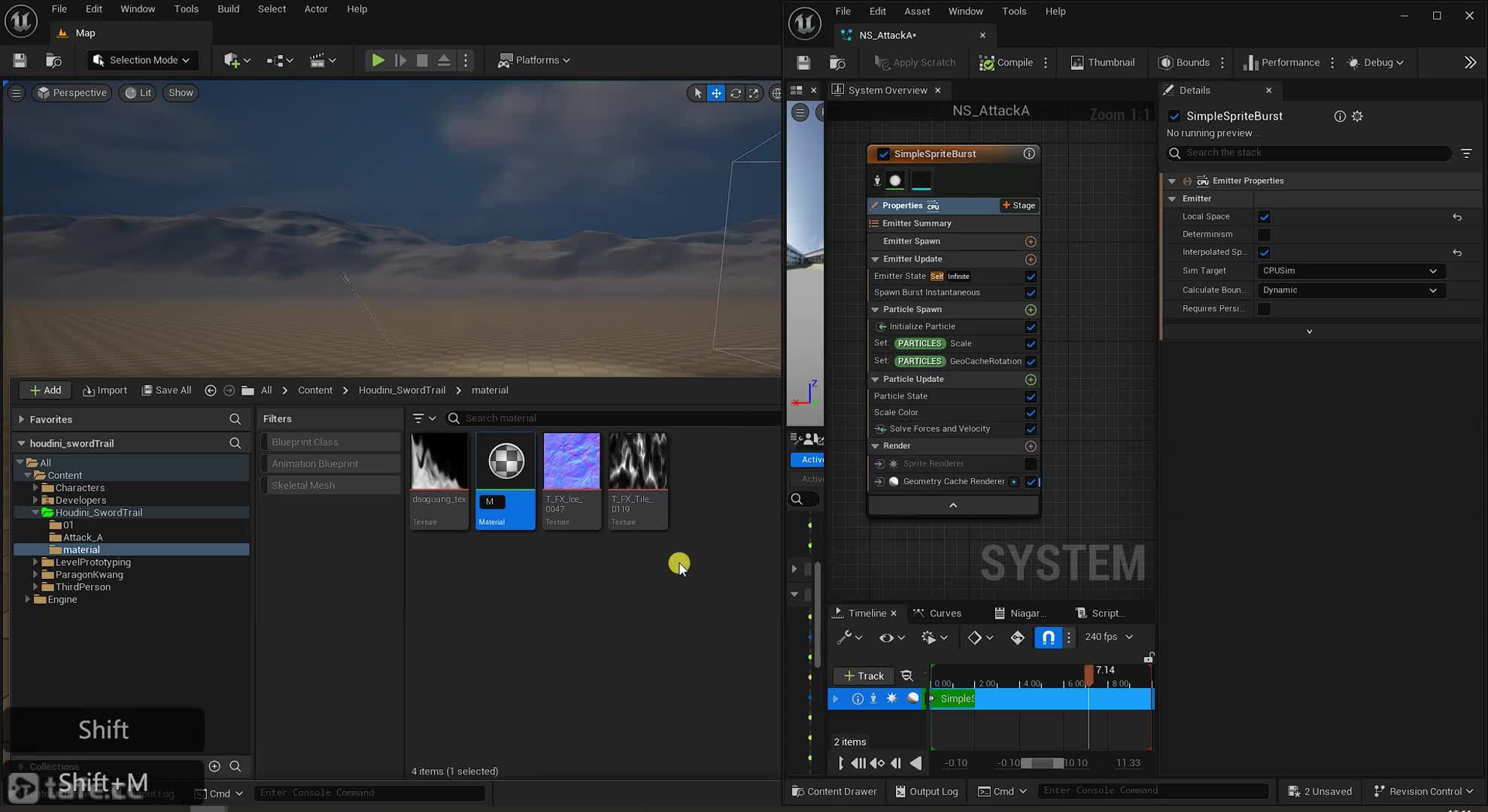Open the 240 fps dropdown

1108,637
